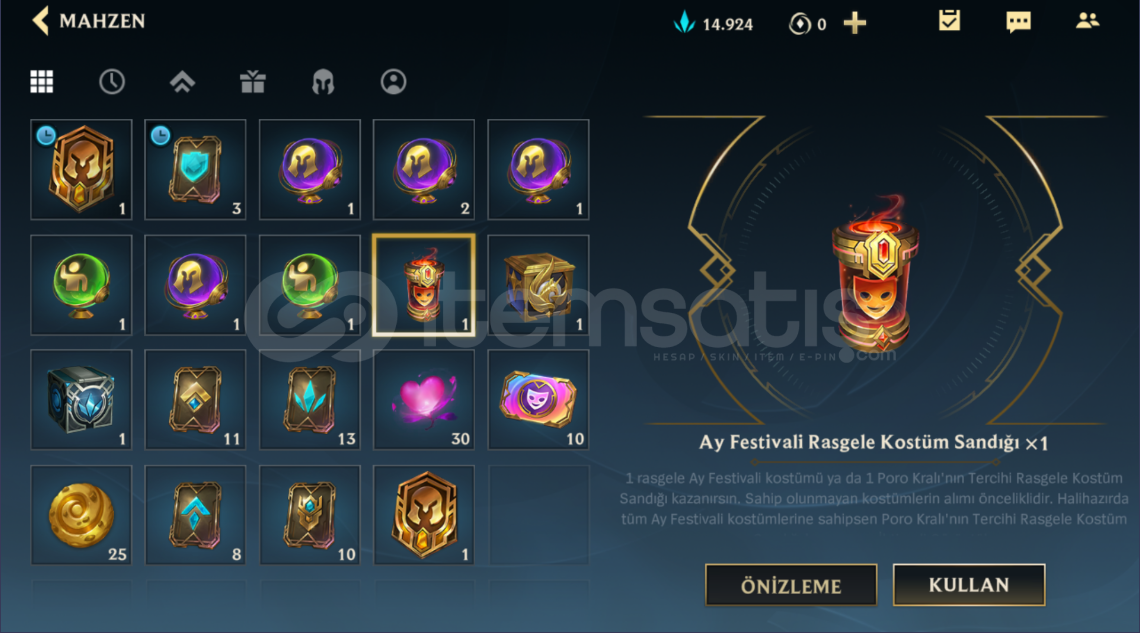The width and height of the screenshot is (1140, 633).
Task: Open the chat speech bubble icon
Action: click(1018, 22)
